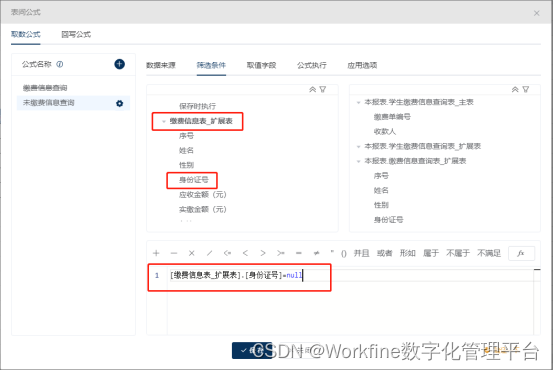
Task: Insert the minus operator into the formula
Action: (174, 253)
